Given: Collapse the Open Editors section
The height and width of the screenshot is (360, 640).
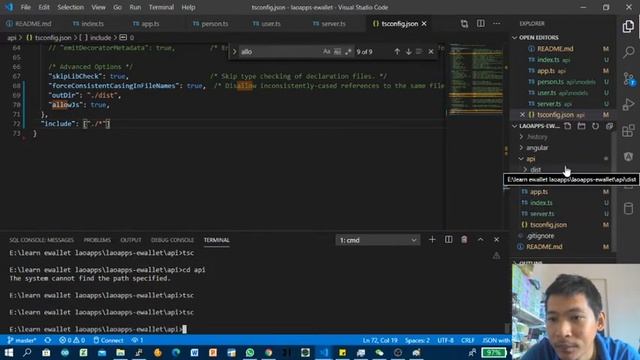Looking at the screenshot, I should [x=515, y=38].
